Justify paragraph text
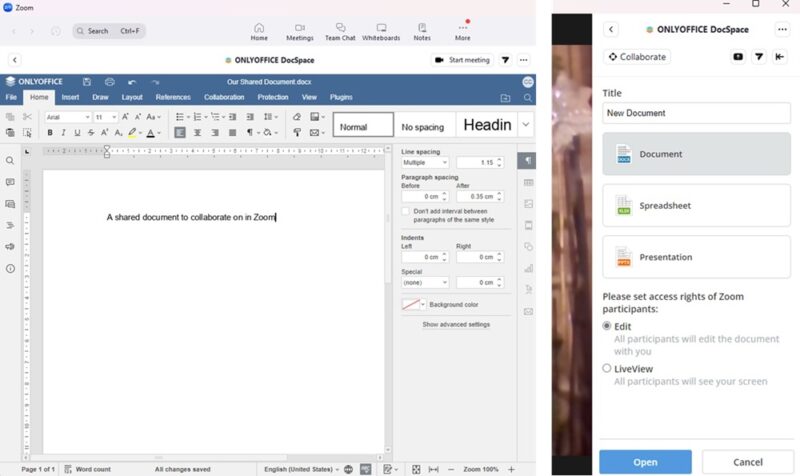This screenshot has width=800, height=476. [x=233, y=133]
